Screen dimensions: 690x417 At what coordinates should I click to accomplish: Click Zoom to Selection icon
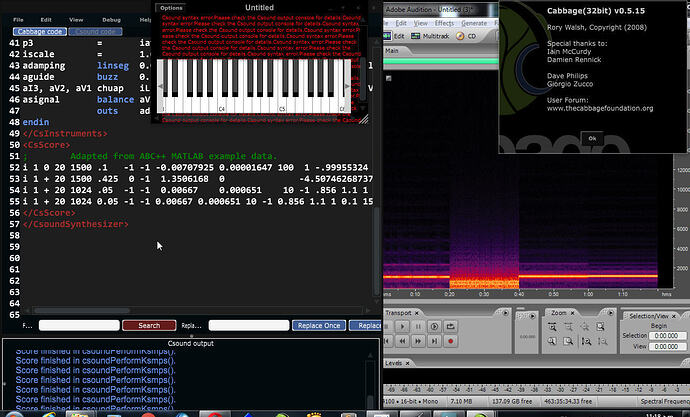click(568, 341)
